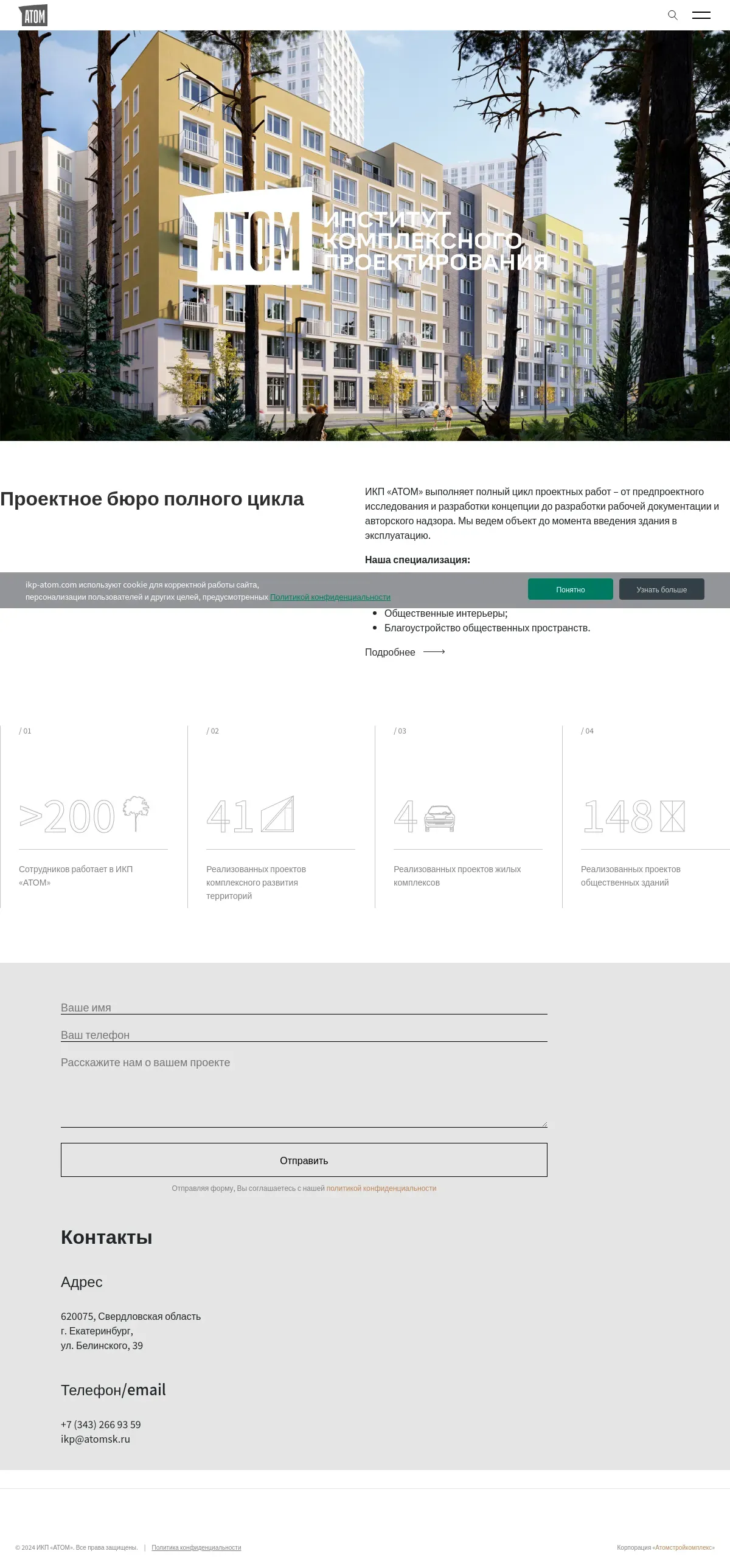Image resolution: width=730 pixels, height=1568 pixels.
Task: Focus the Ваш телефон input field
Action: point(304,1035)
